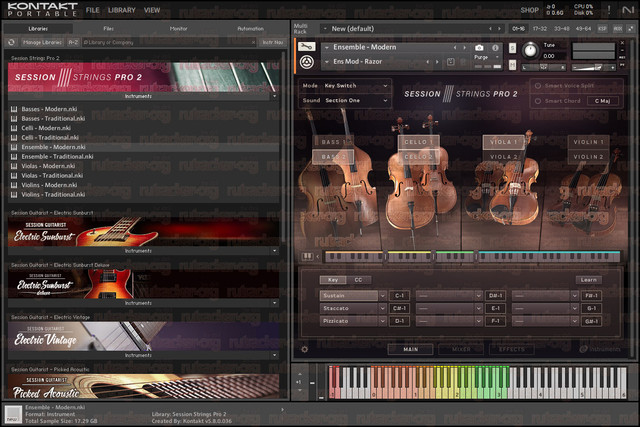This screenshot has width=640, height=427.
Task: Switch to the Automation tab
Action: [x=250, y=29]
